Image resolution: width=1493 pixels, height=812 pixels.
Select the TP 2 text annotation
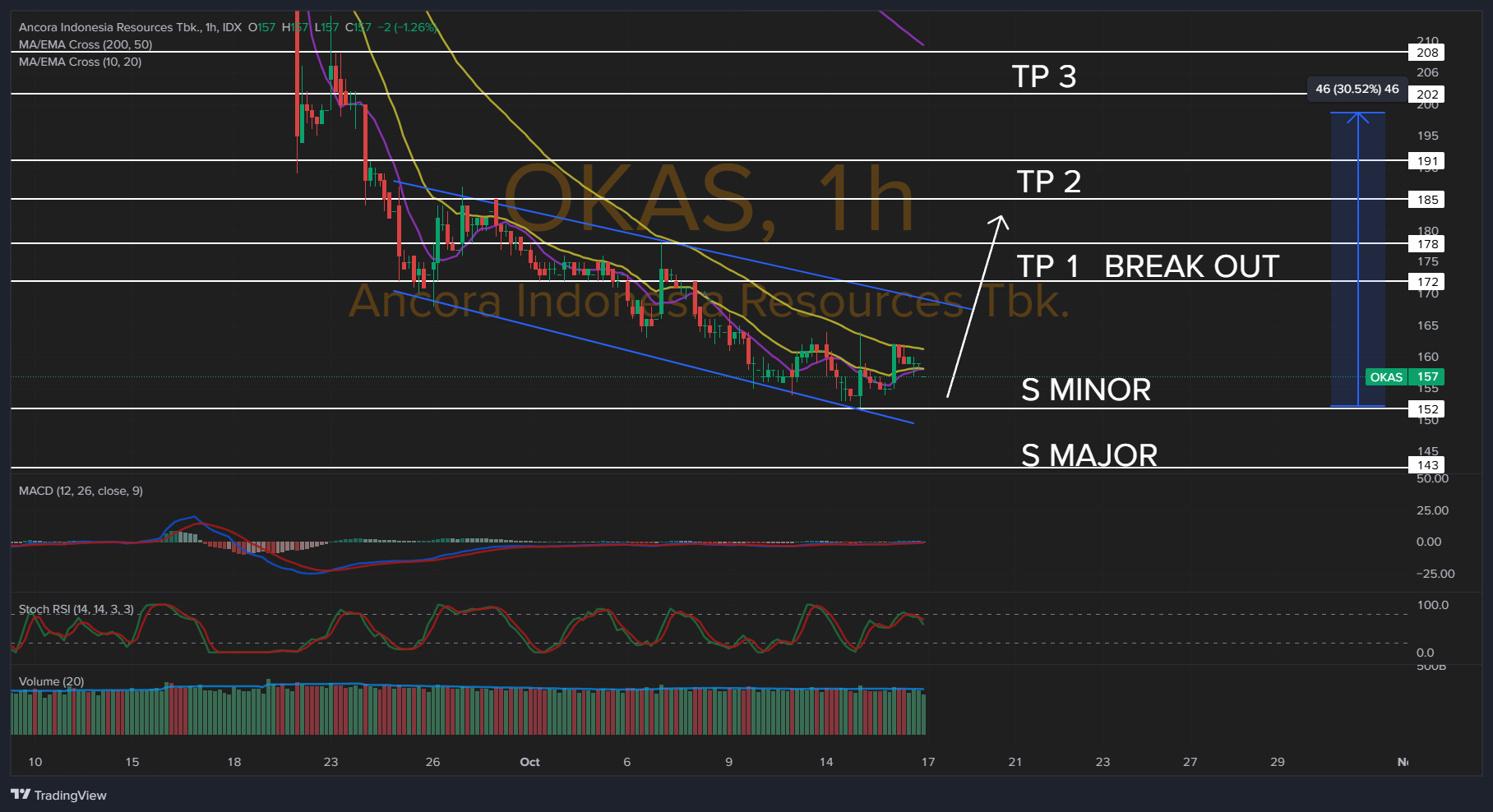coord(1049,182)
